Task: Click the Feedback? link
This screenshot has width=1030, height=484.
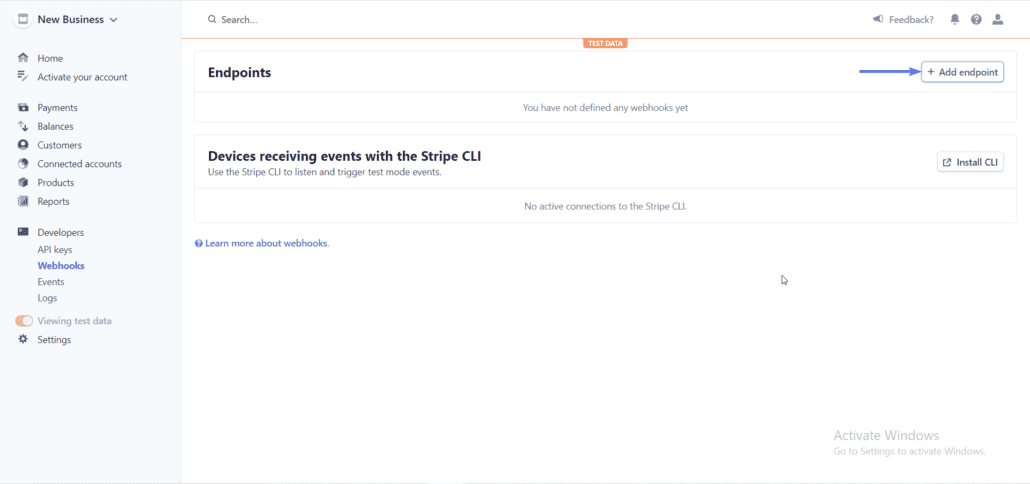Action: point(911,20)
